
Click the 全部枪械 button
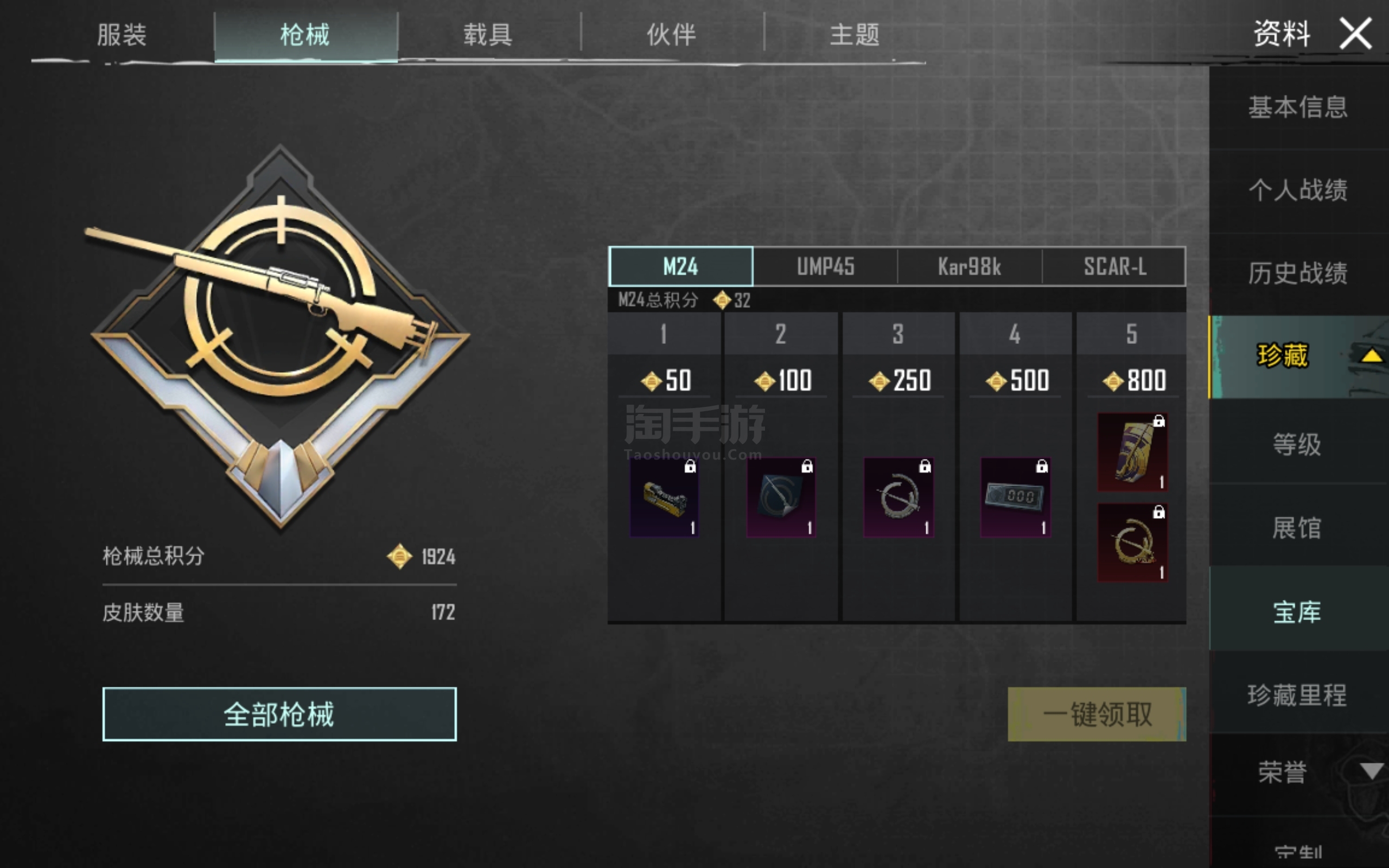[279, 714]
